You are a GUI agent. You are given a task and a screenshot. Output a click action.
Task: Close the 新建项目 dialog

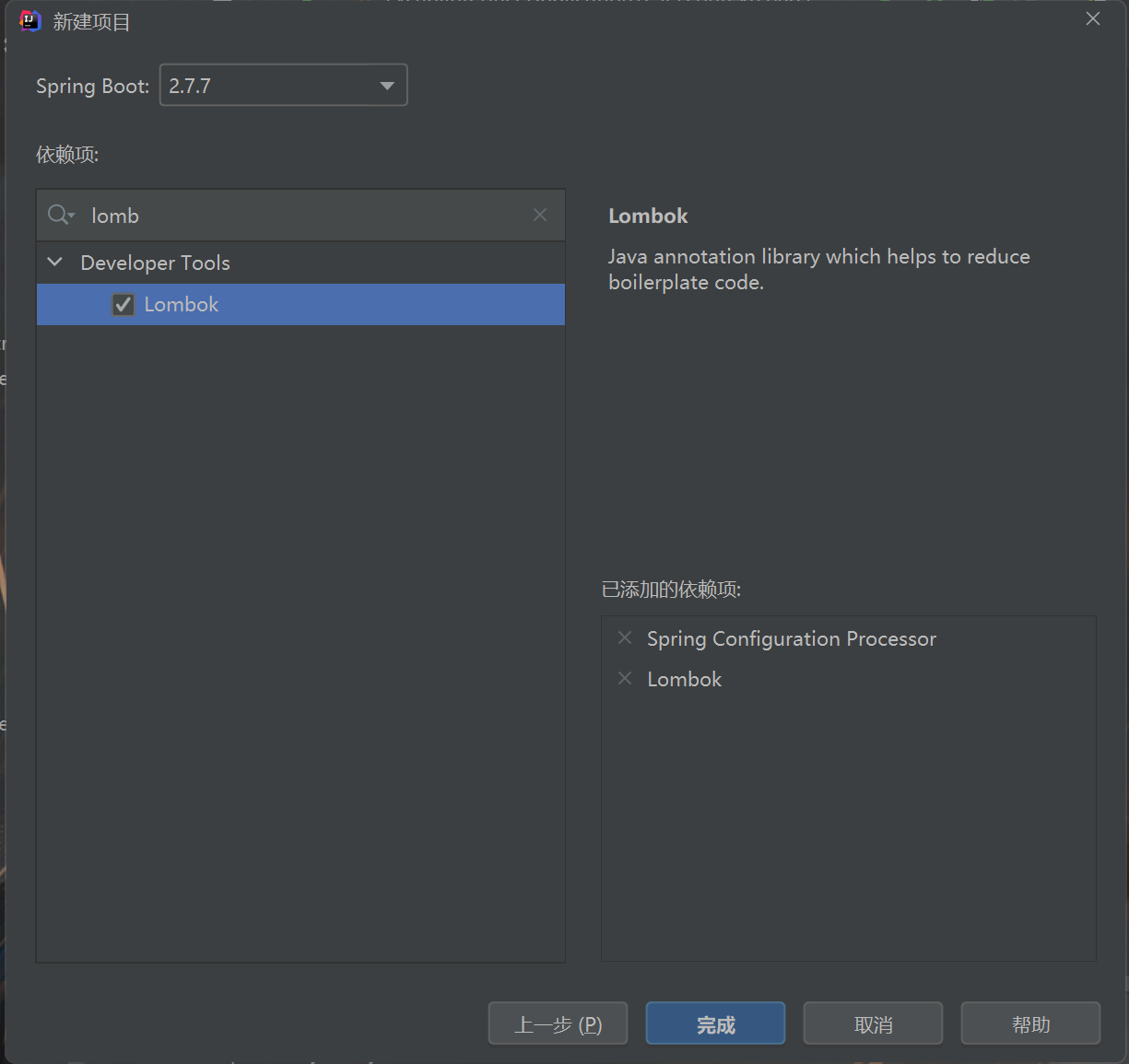click(1093, 19)
